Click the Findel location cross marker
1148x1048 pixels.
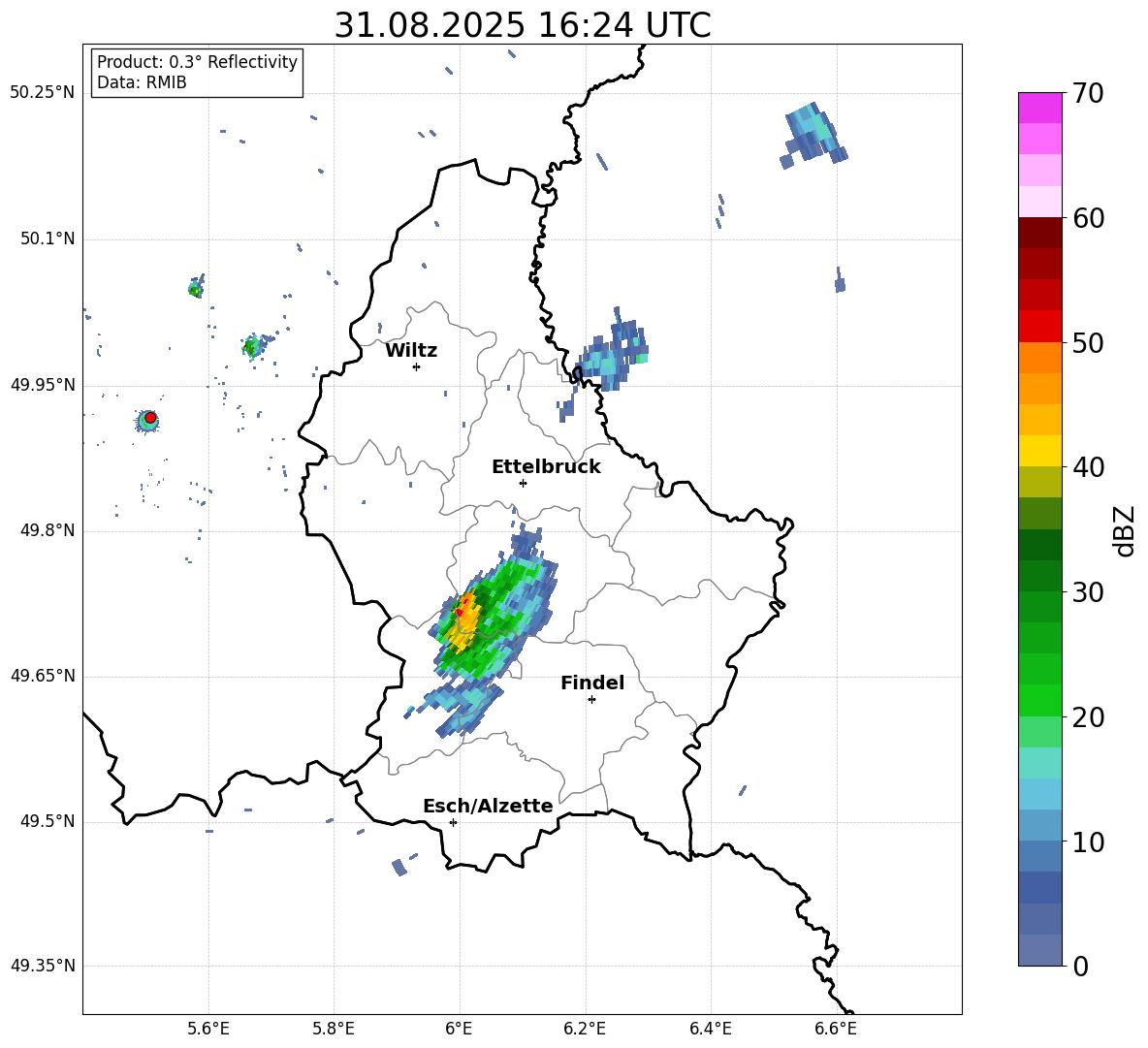(x=591, y=700)
